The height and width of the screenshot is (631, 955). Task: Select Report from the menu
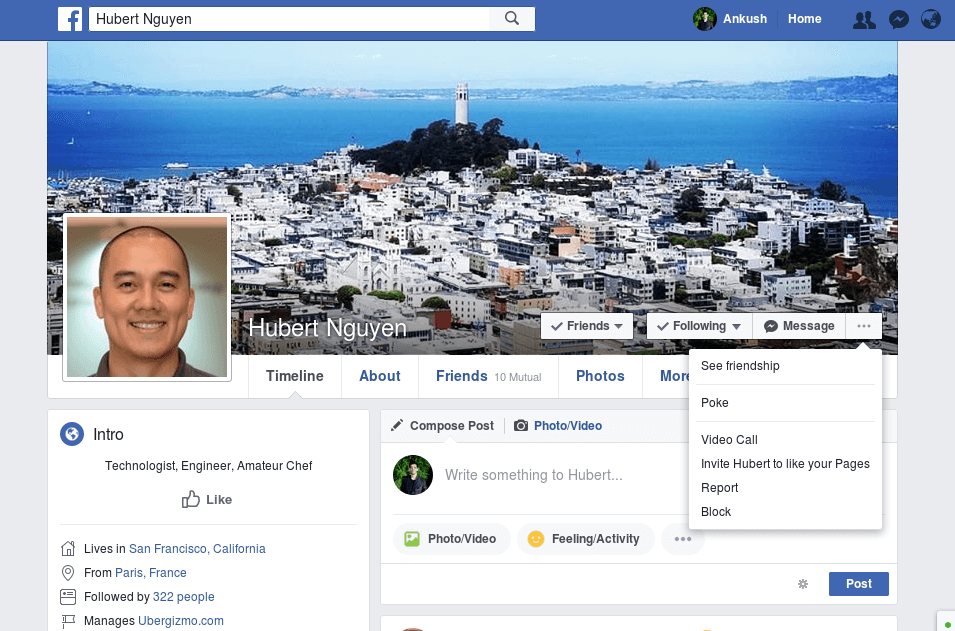pos(785,488)
